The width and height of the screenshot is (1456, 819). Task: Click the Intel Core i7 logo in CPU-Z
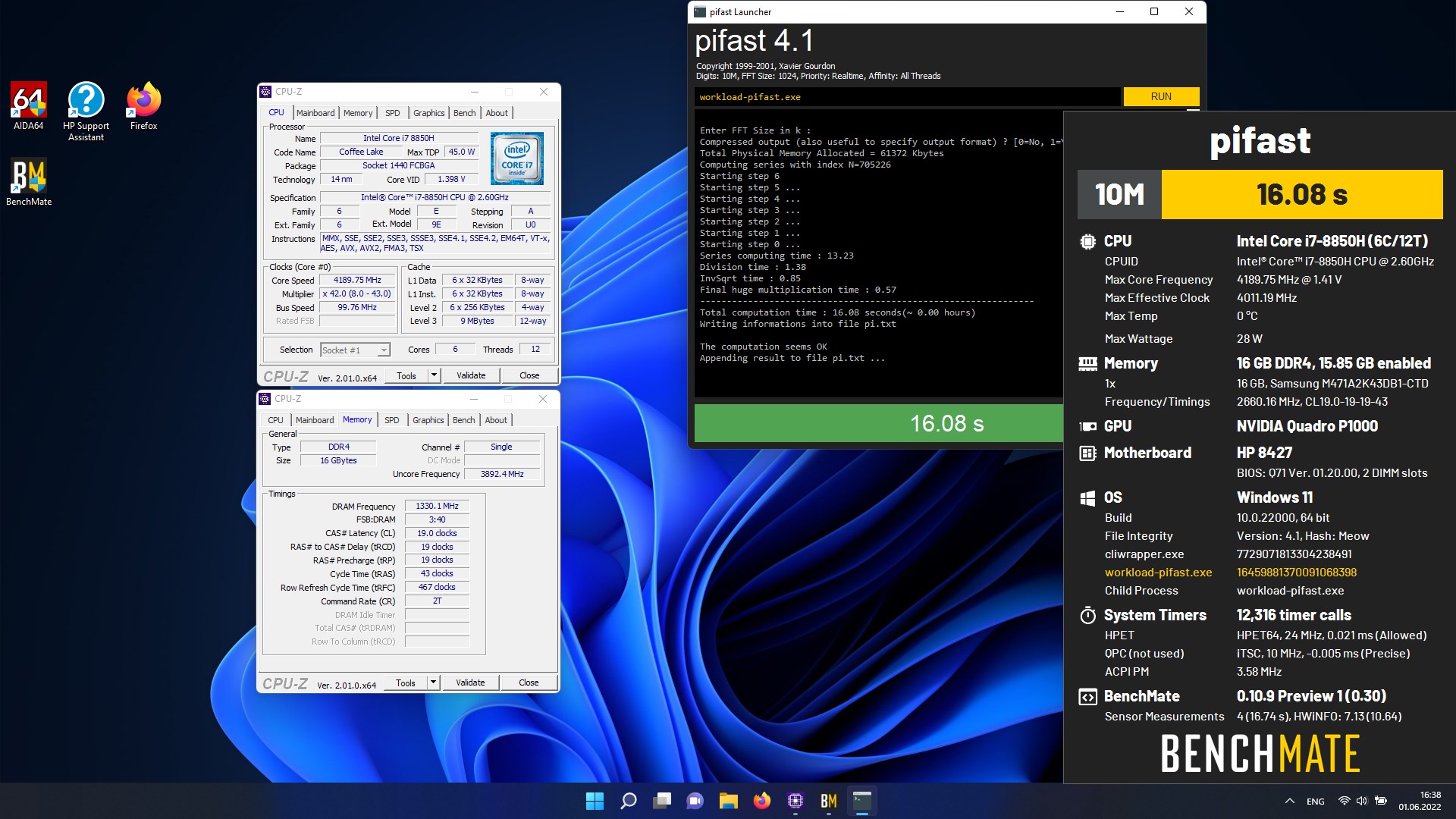(517, 158)
